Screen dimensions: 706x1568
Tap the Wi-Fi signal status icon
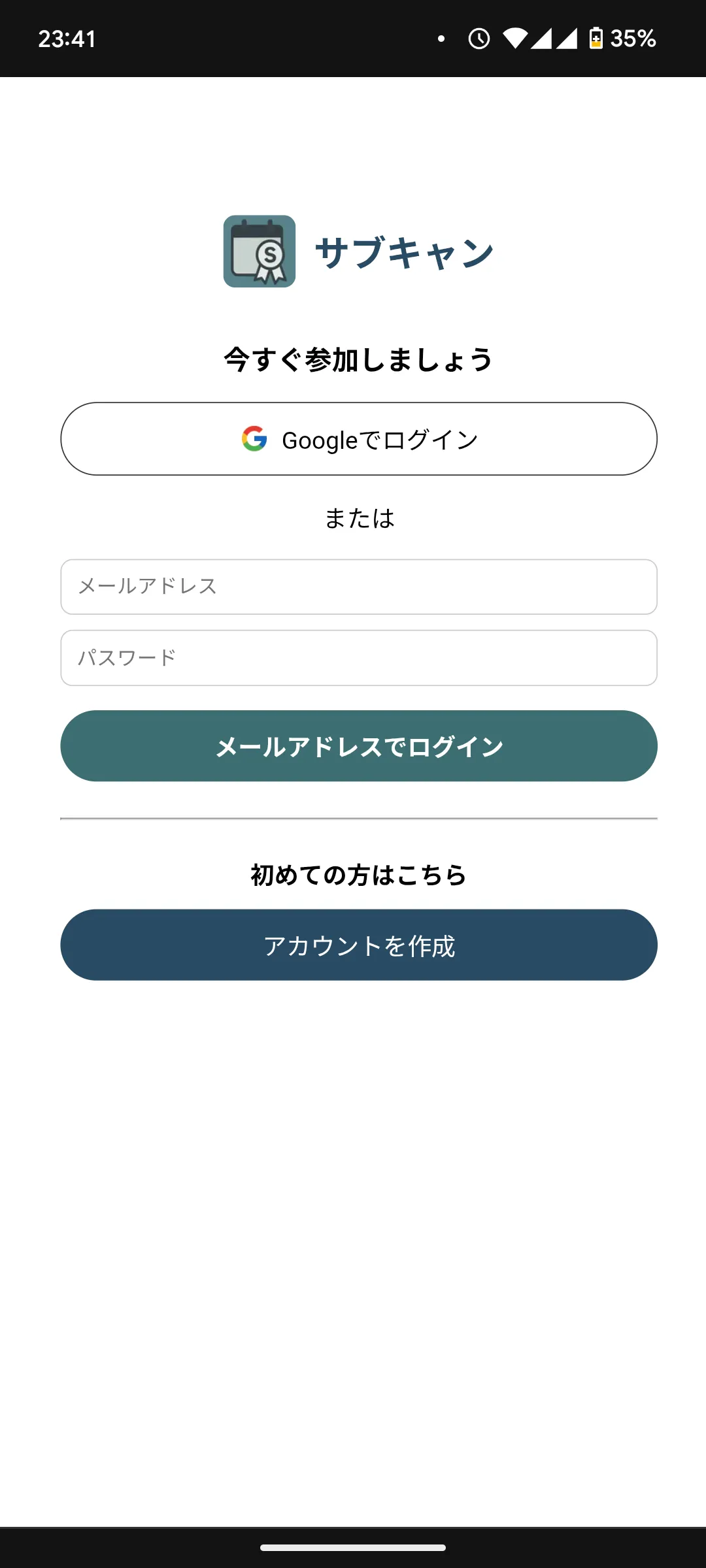(x=515, y=39)
